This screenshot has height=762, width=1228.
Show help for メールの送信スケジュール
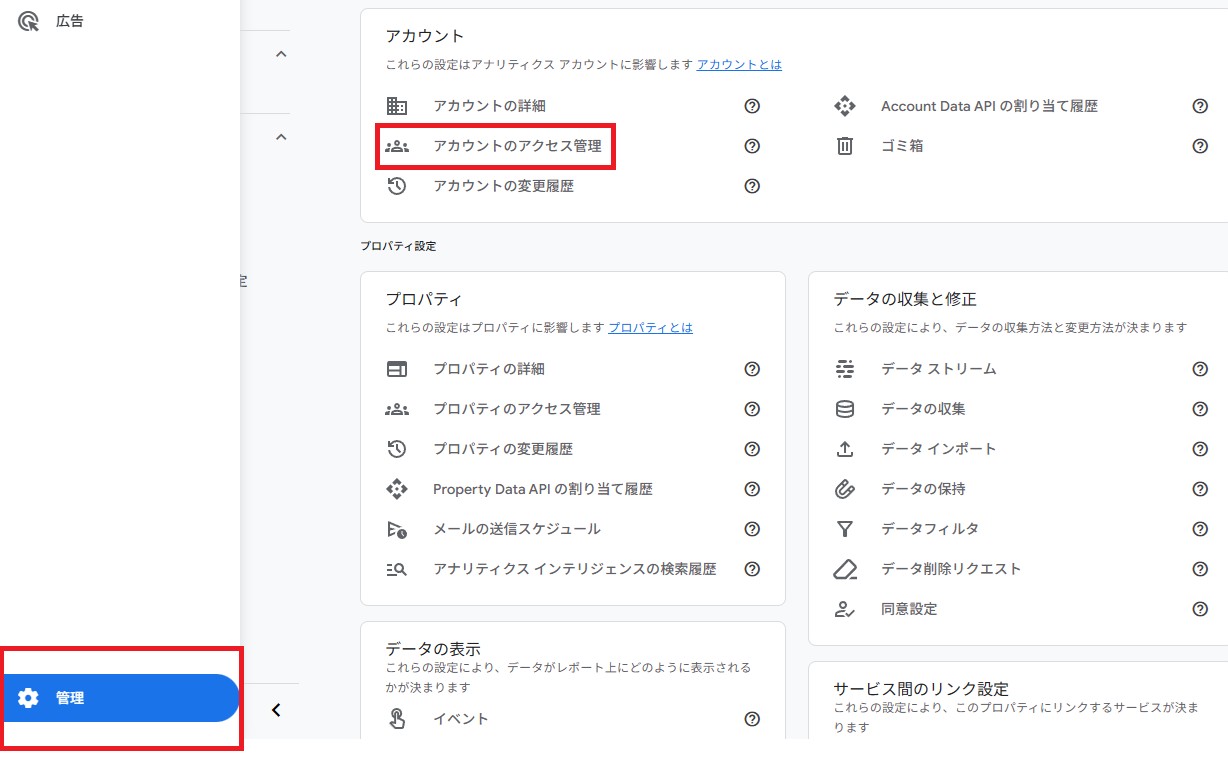pos(752,529)
